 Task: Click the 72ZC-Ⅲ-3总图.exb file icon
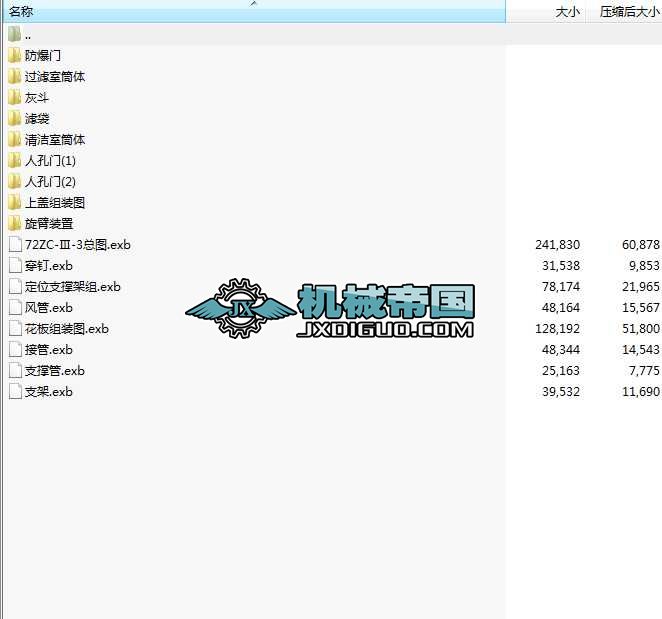tap(15, 244)
